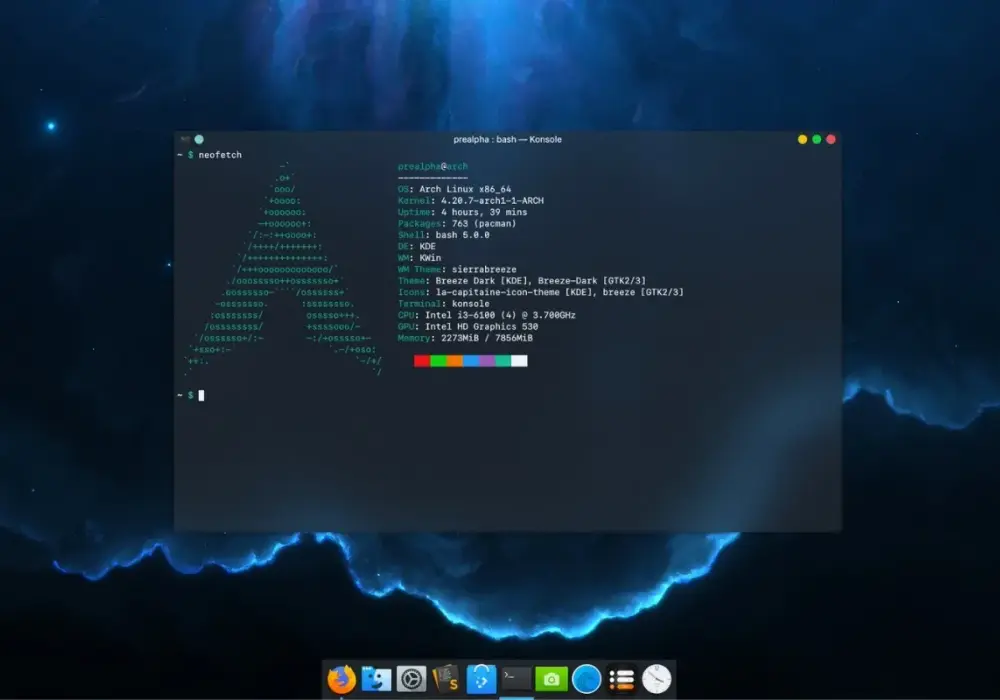Click the white color block in neofetch output
The width and height of the screenshot is (1000, 700).
click(x=519, y=361)
